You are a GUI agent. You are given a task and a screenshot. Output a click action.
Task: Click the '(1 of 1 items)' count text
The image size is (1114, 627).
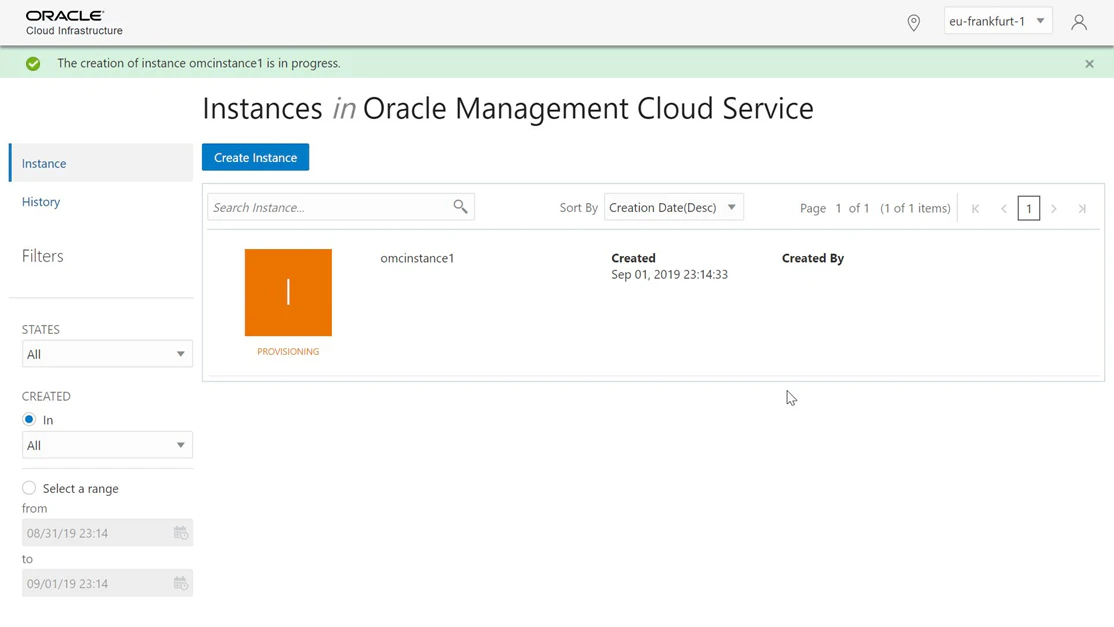[915, 208]
